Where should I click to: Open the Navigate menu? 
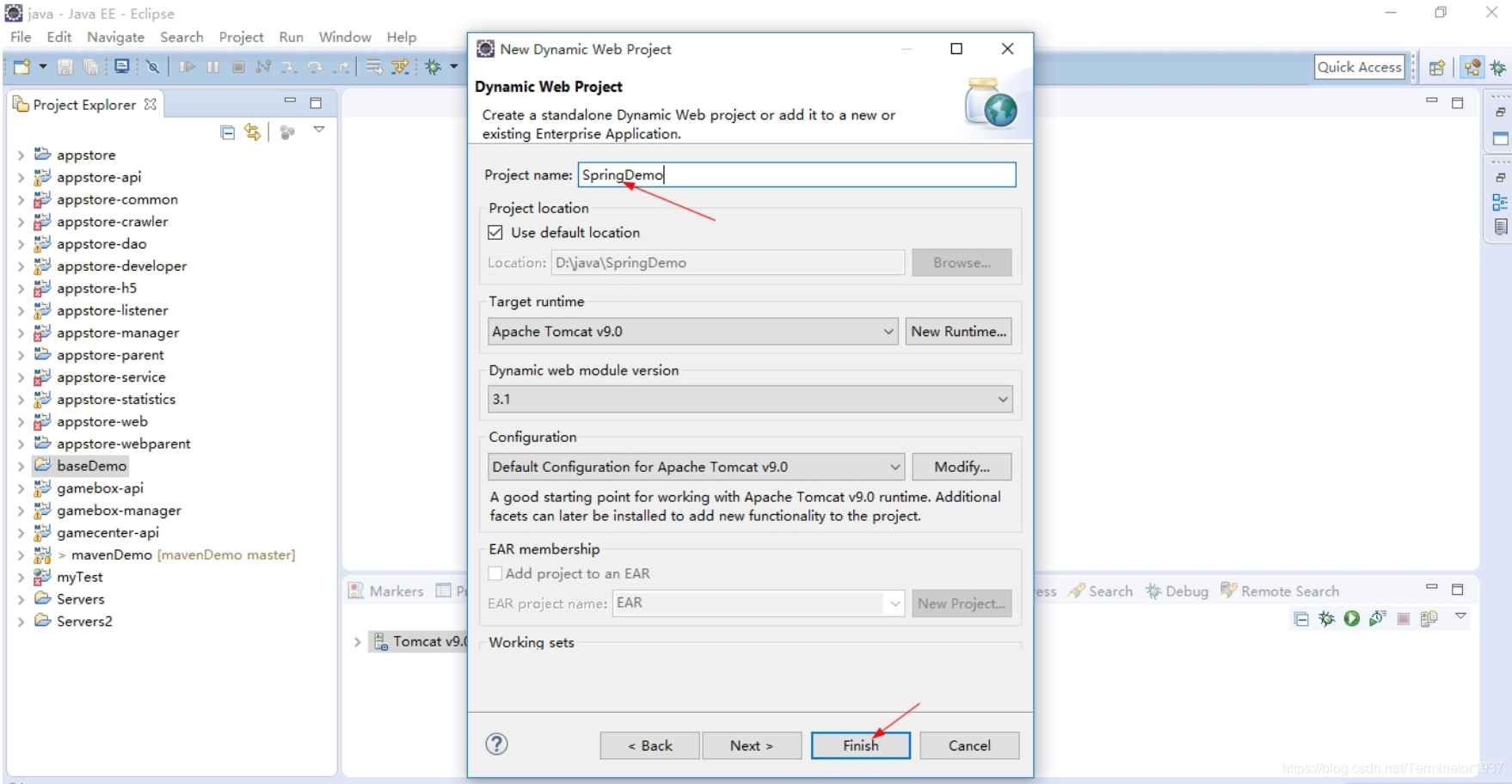pos(115,37)
